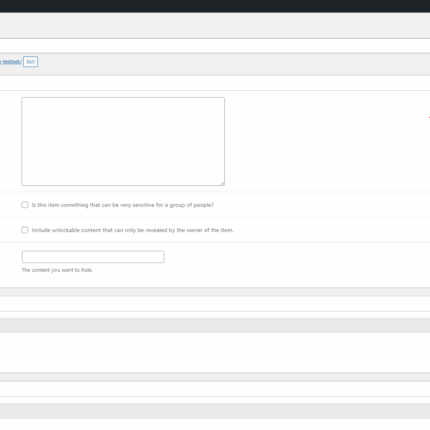
Task: Open the permalink ending in testnet/
Action: tap(10, 62)
